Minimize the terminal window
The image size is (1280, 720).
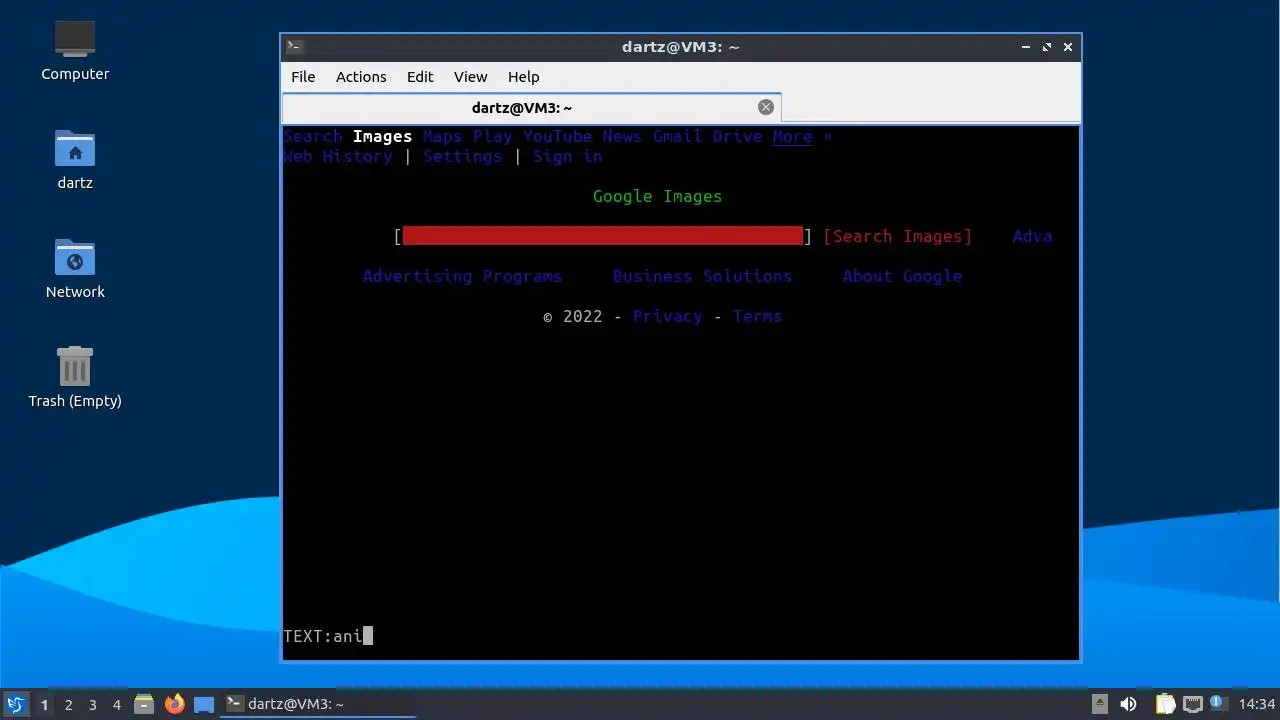pos(1026,47)
